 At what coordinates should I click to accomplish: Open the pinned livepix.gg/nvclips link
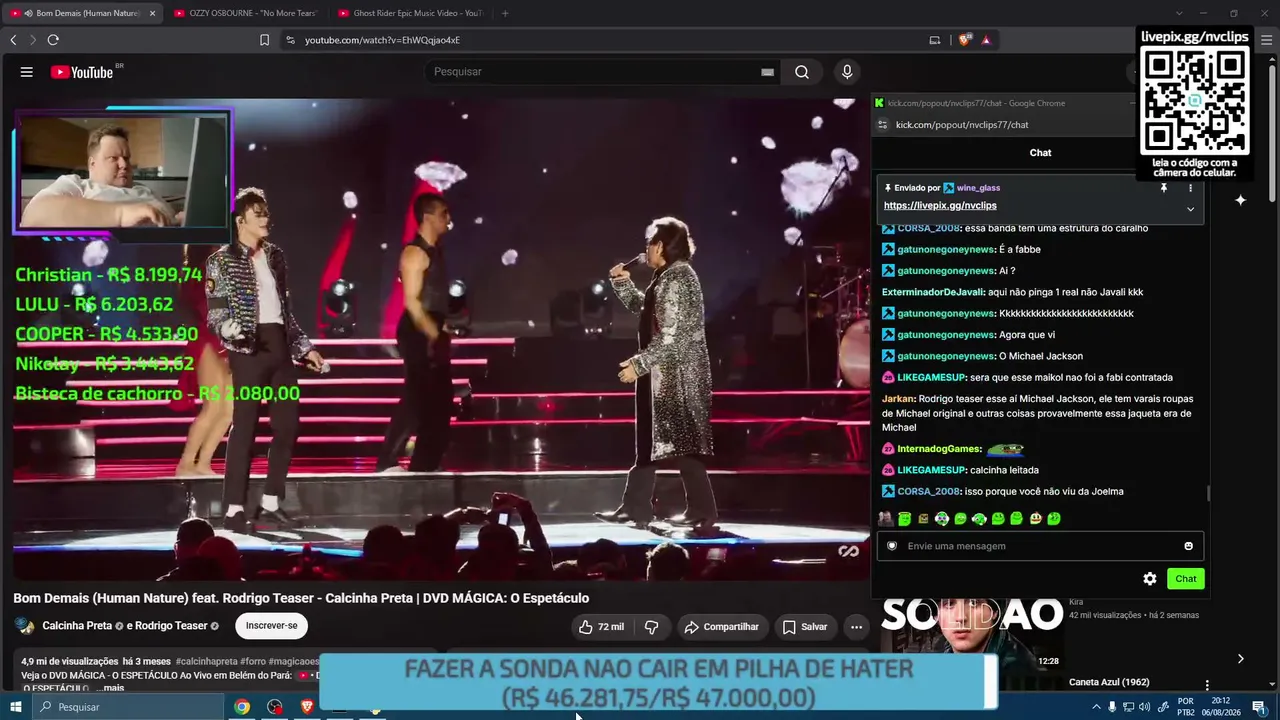click(x=940, y=205)
